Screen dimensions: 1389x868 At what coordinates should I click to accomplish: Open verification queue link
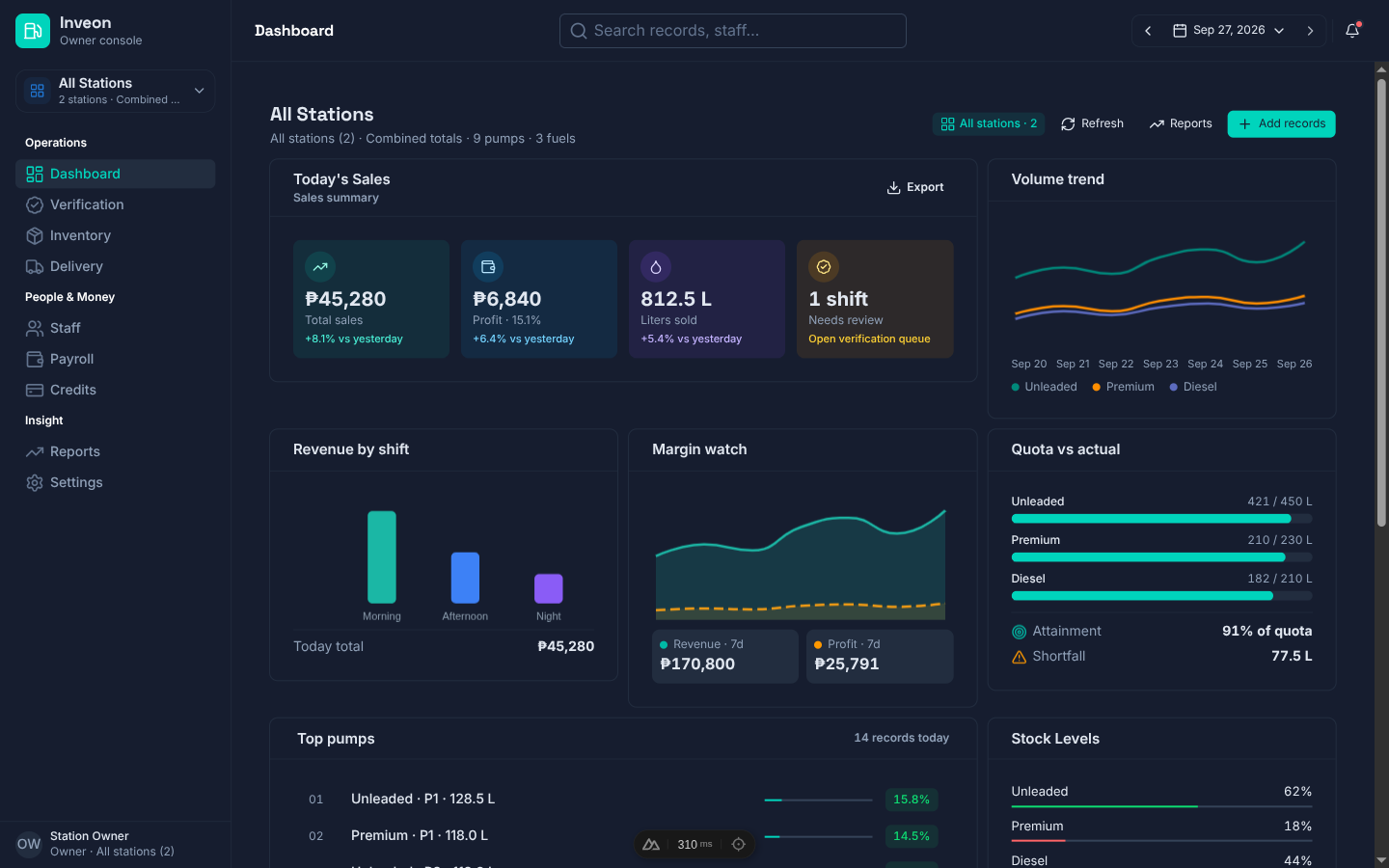tap(869, 339)
